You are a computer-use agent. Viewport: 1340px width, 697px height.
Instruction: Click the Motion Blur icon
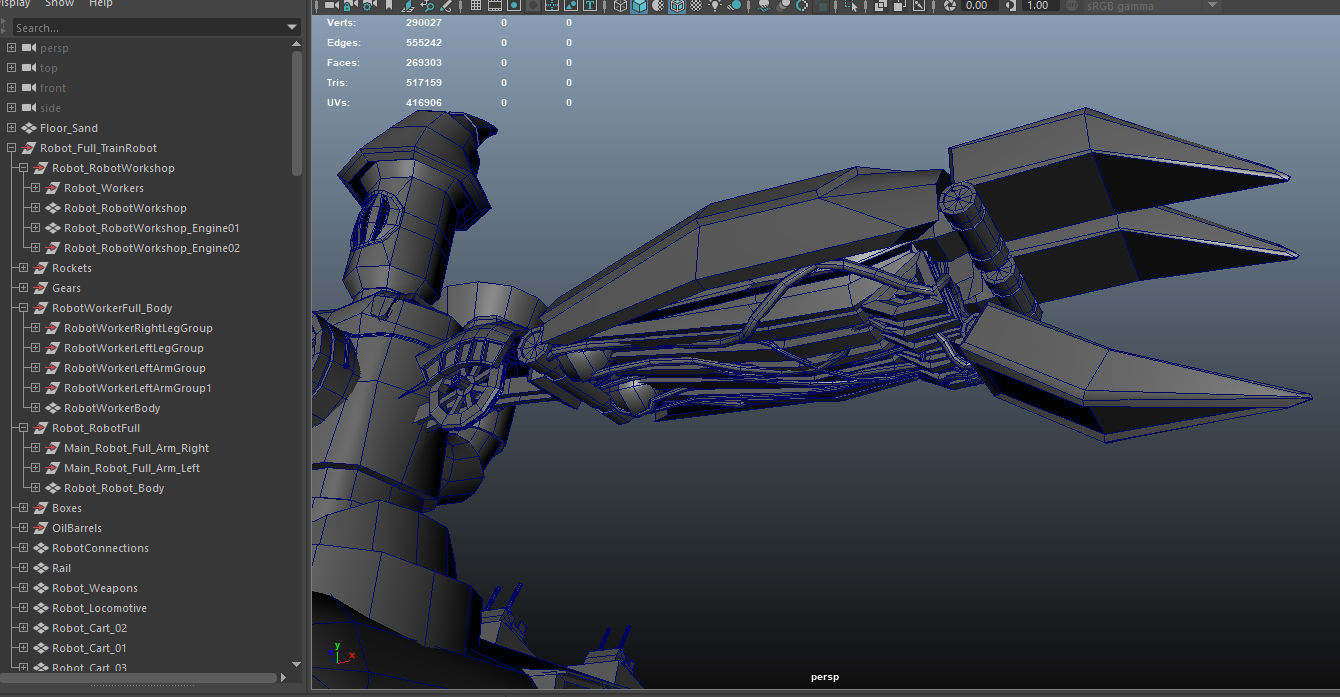(782, 5)
